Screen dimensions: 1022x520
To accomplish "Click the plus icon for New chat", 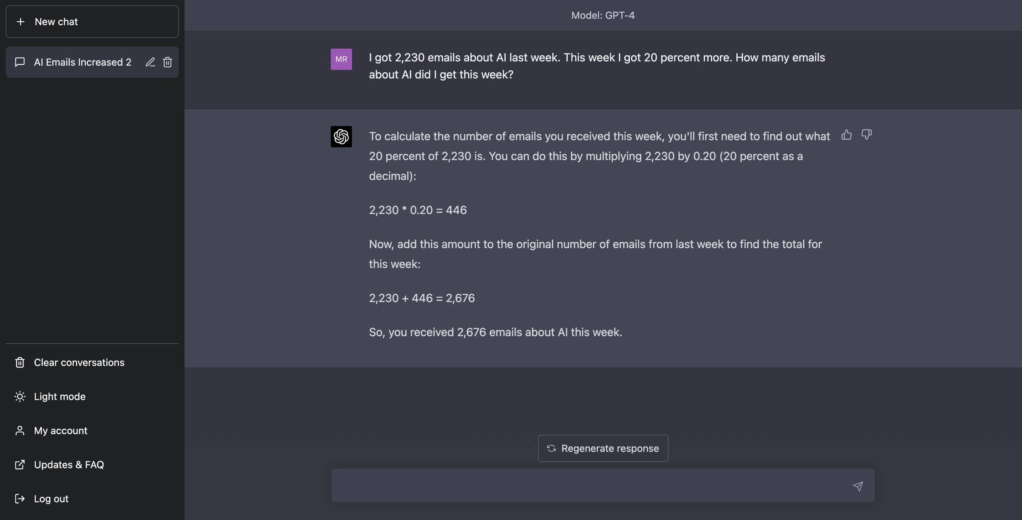I will point(20,22).
